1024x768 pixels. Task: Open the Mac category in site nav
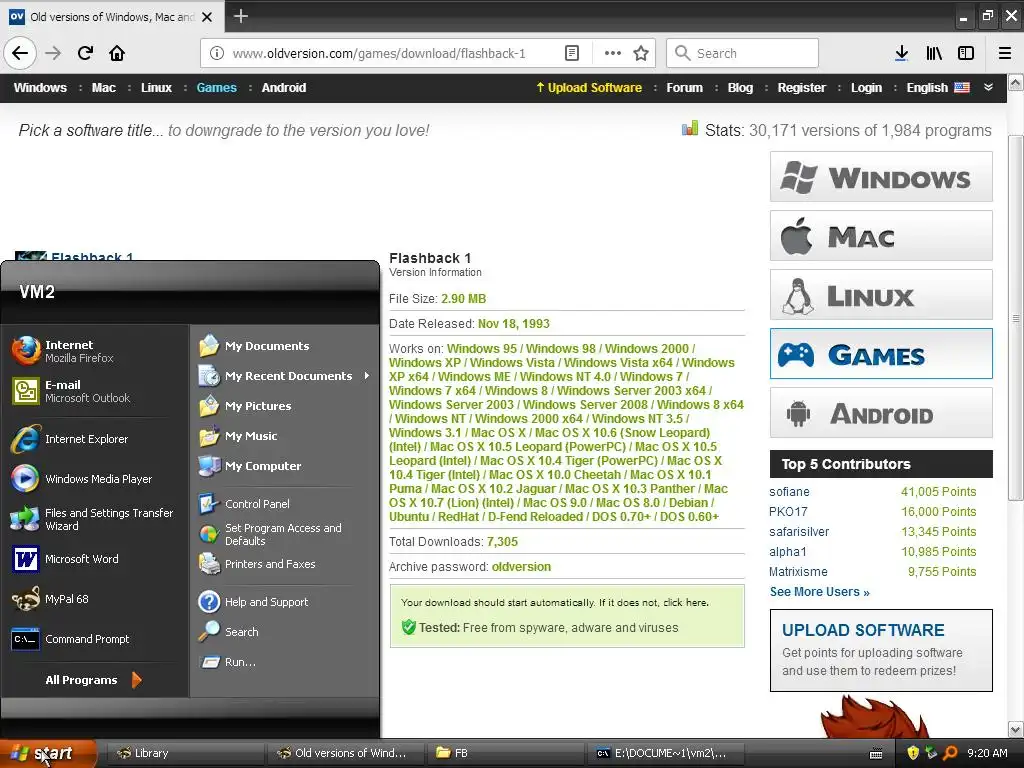(103, 88)
